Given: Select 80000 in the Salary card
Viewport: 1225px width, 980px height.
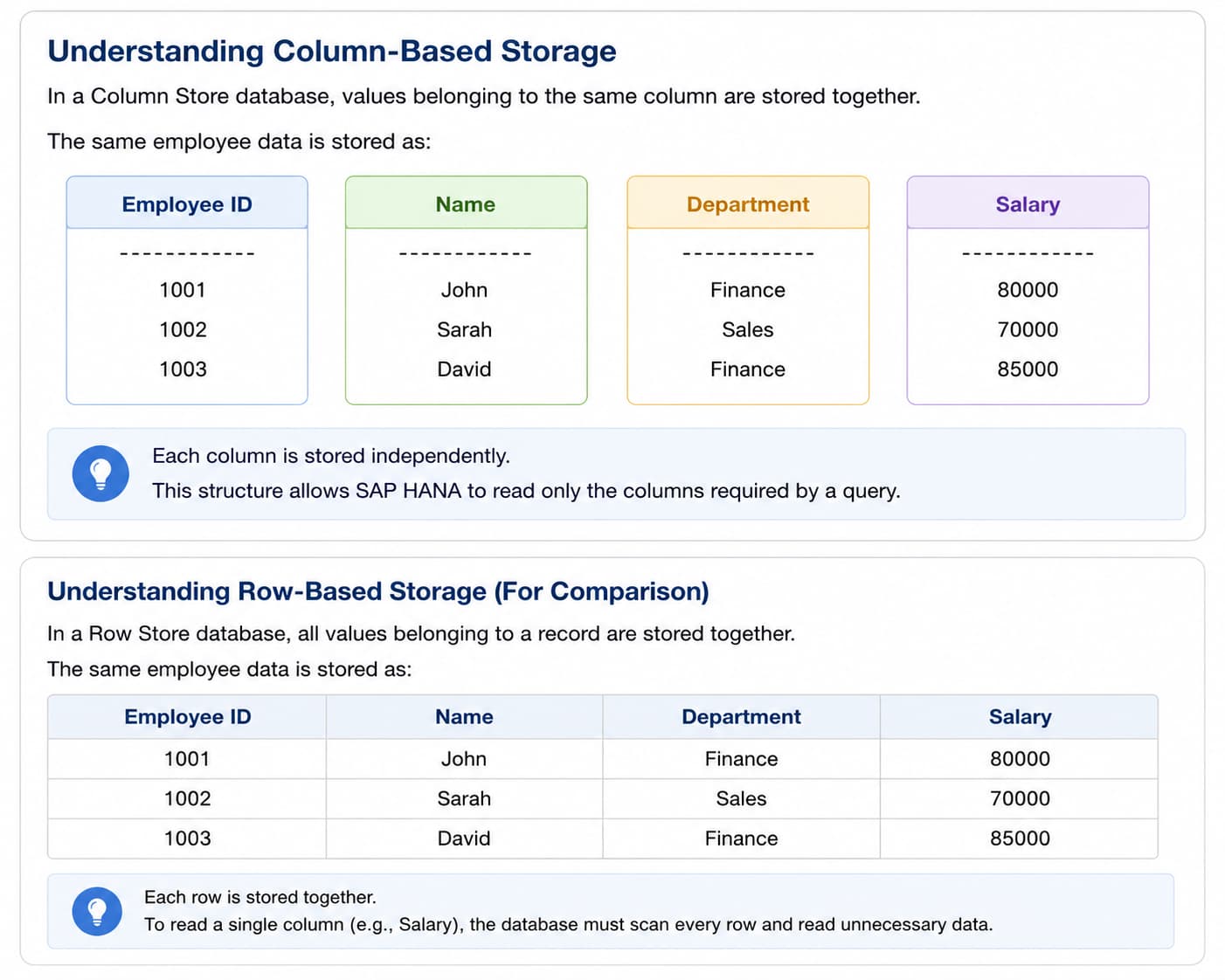Looking at the screenshot, I should tap(1028, 290).
